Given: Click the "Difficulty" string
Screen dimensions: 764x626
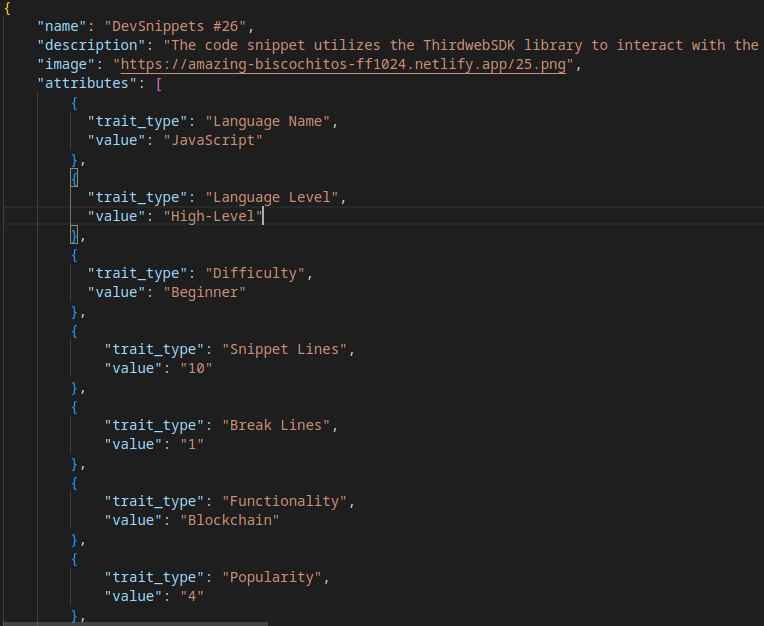Looking at the screenshot, I should (255, 273).
